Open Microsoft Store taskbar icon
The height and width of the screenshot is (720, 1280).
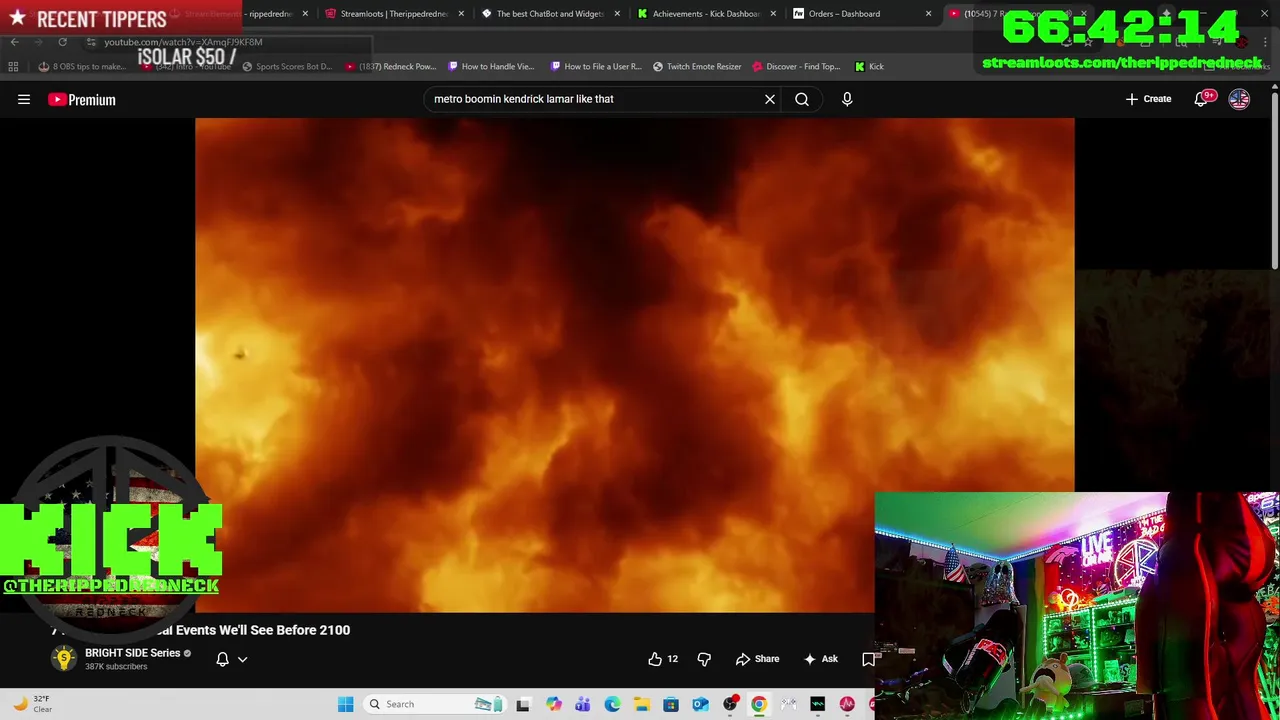[x=671, y=704]
